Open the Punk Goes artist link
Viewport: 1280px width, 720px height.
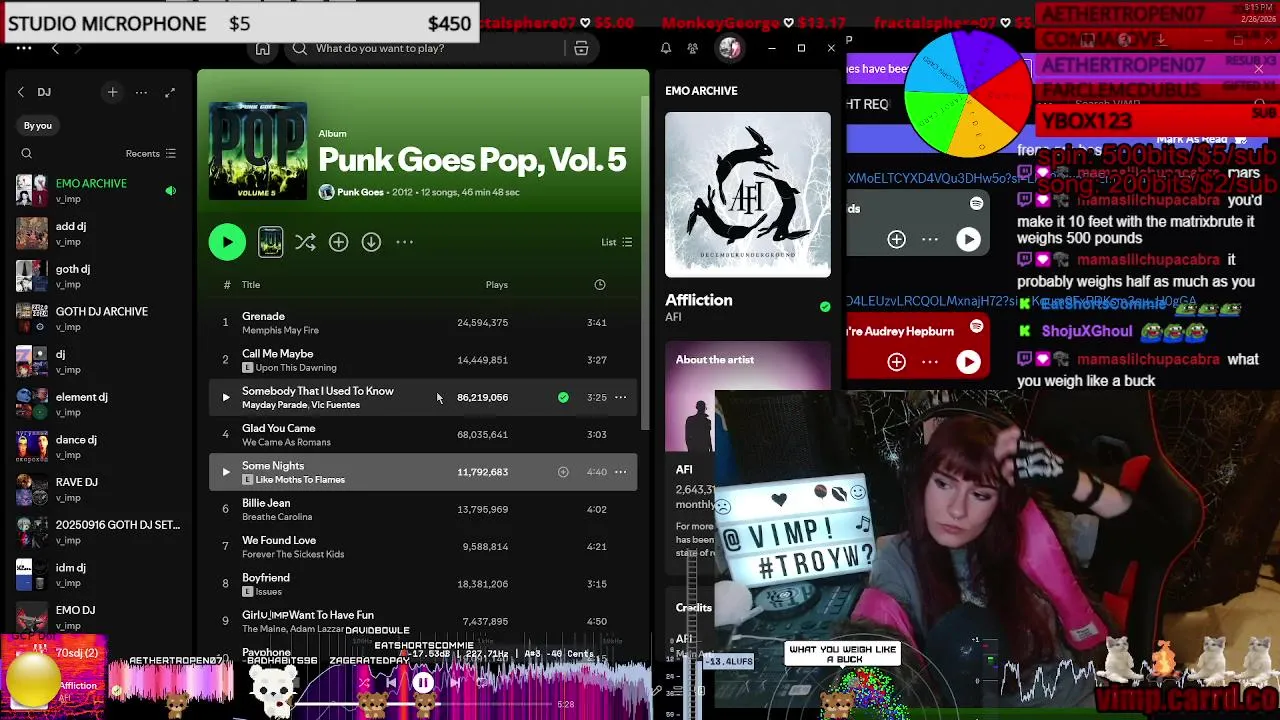[360, 192]
